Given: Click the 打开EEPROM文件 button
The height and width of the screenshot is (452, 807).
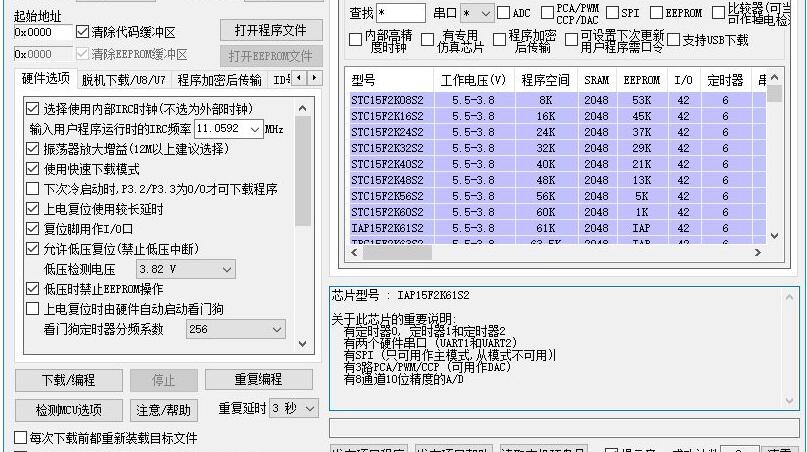Looking at the screenshot, I should [x=271, y=56].
